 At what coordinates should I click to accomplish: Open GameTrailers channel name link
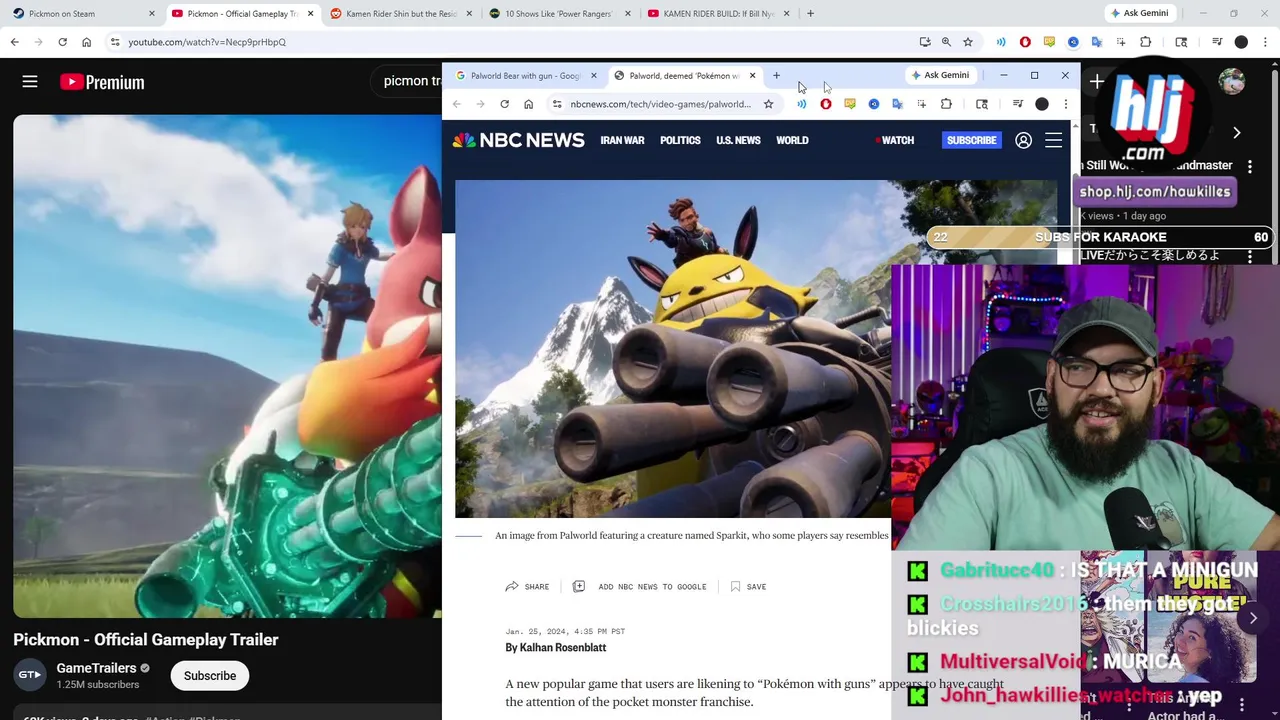96,668
